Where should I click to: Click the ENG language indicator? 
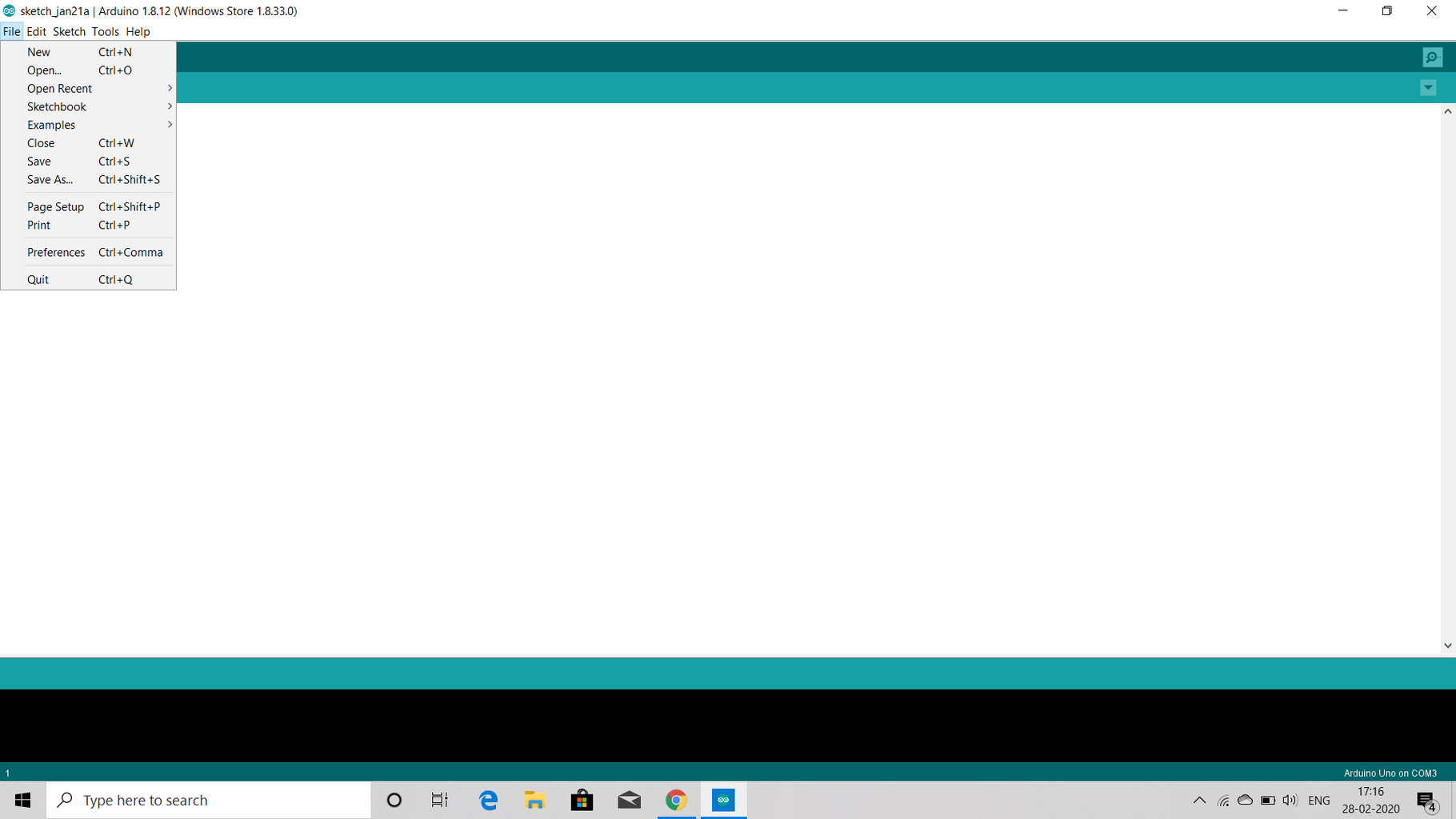[1319, 800]
